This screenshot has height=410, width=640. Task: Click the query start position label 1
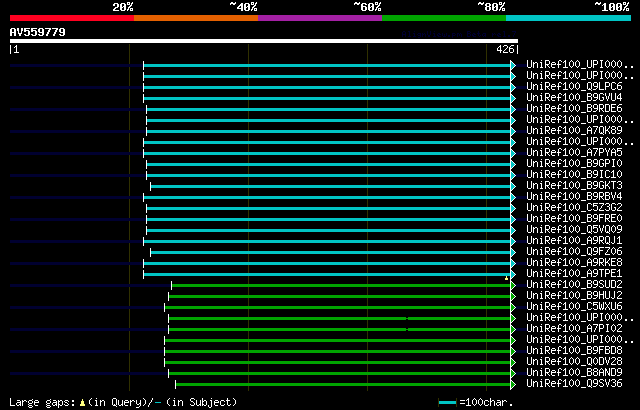(16, 50)
